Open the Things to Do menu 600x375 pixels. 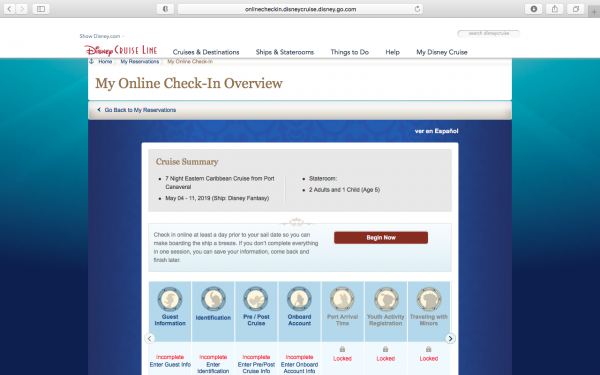tap(350, 52)
